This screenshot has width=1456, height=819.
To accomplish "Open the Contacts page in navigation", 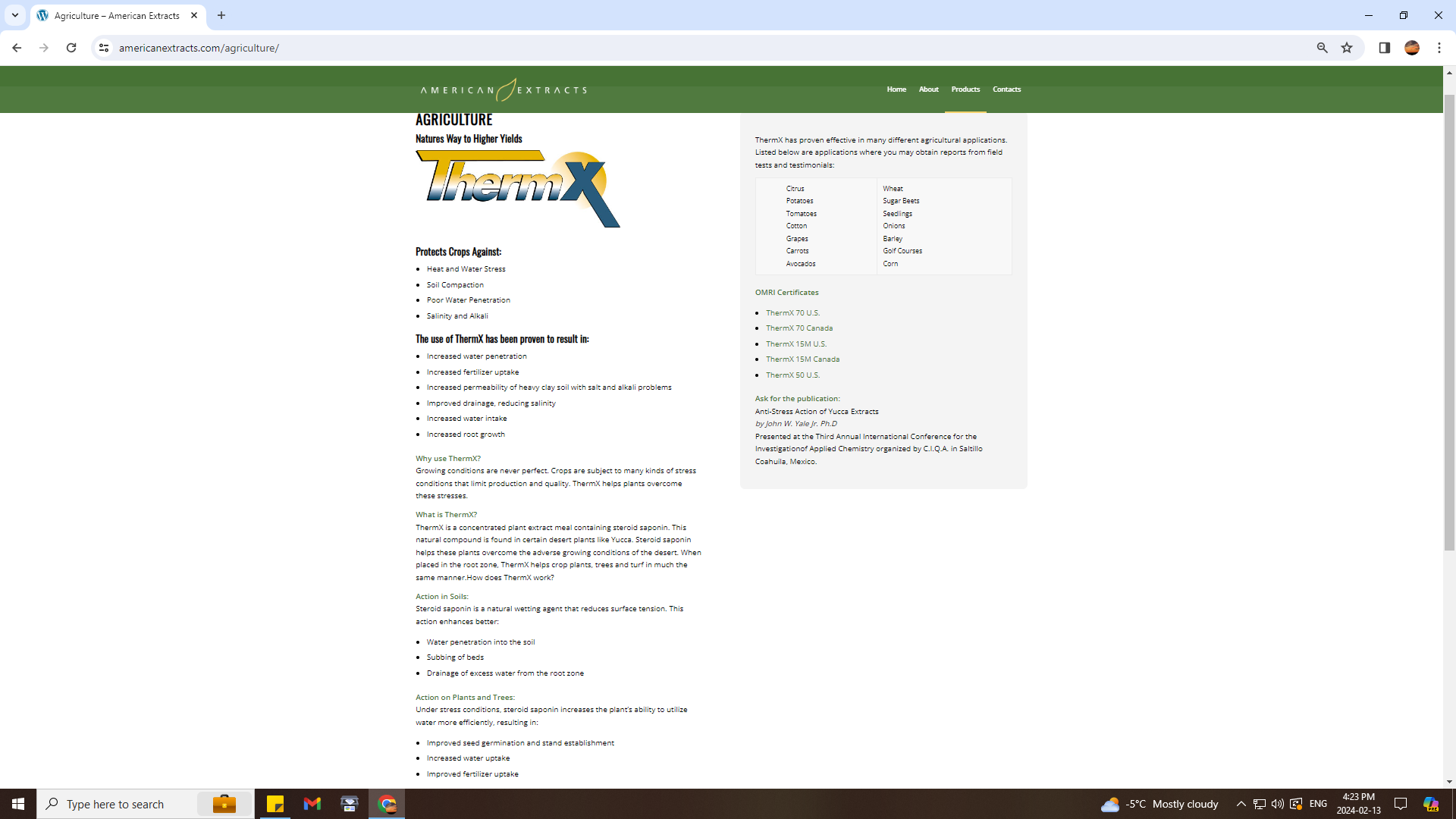I will tap(1006, 89).
